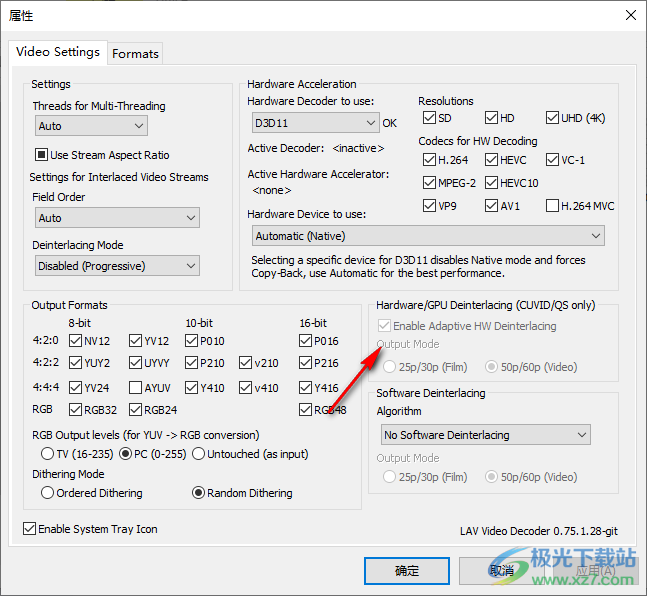Select Untouched (as input) RGB level
This screenshot has height=596, width=647.
pyautogui.click(x=198, y=454)
